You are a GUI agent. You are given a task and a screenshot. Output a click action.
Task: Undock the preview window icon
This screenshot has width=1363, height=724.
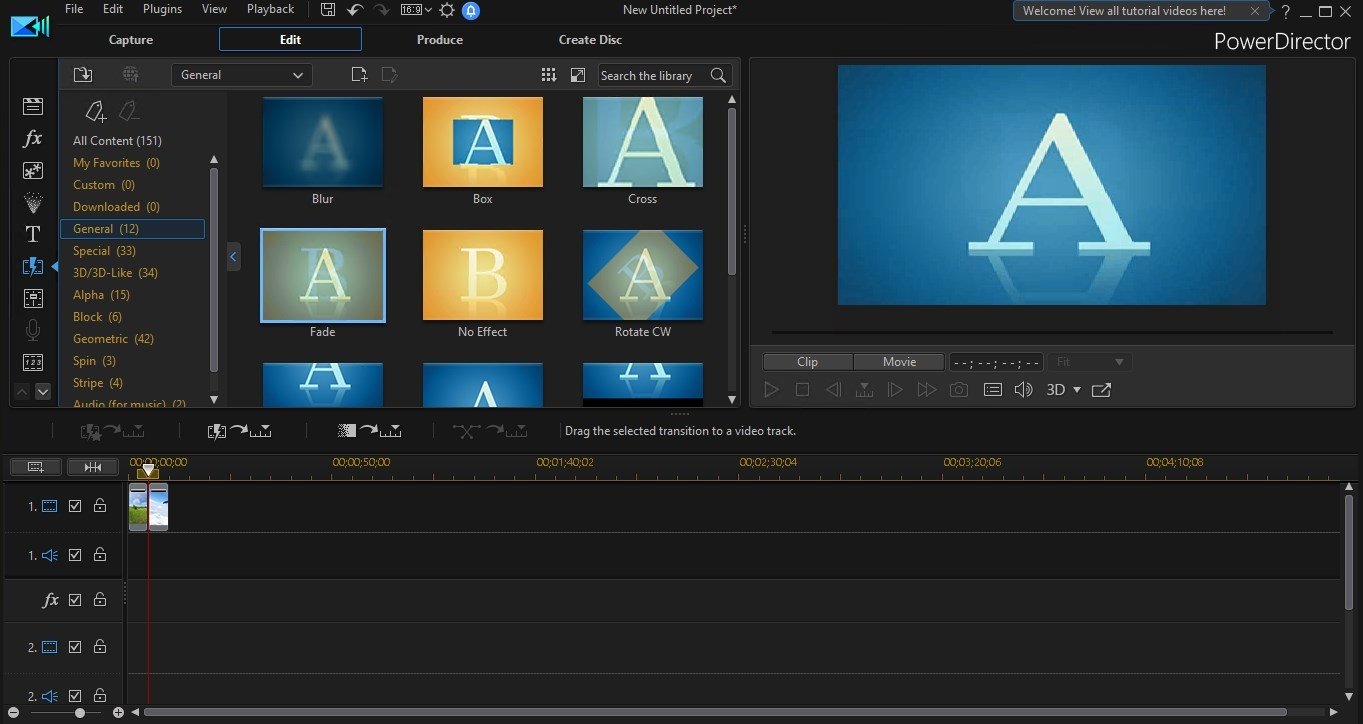pos(1101,390)
